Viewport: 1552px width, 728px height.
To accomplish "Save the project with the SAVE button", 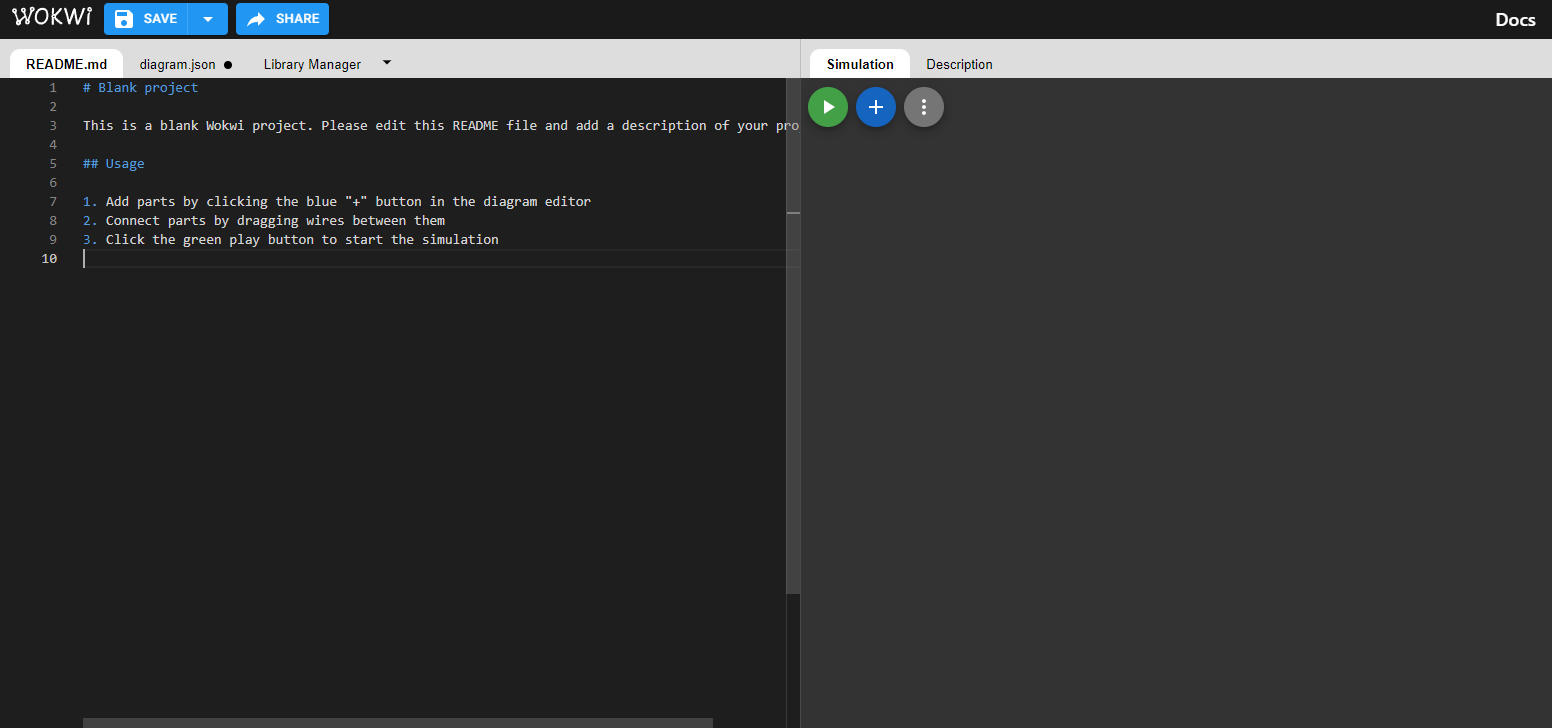I will 146,19.
